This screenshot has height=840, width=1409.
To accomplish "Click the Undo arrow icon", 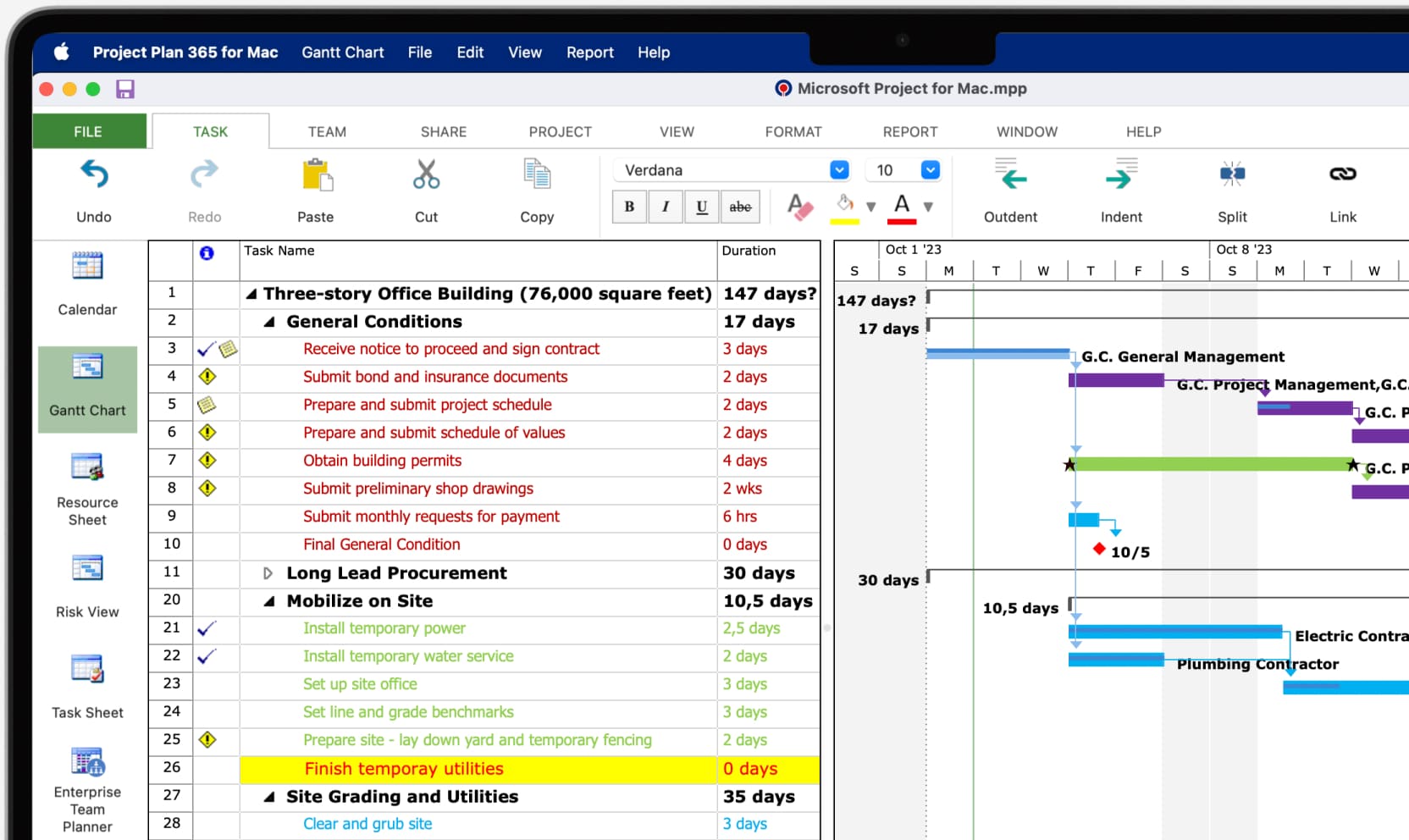I will pos(94,175).
